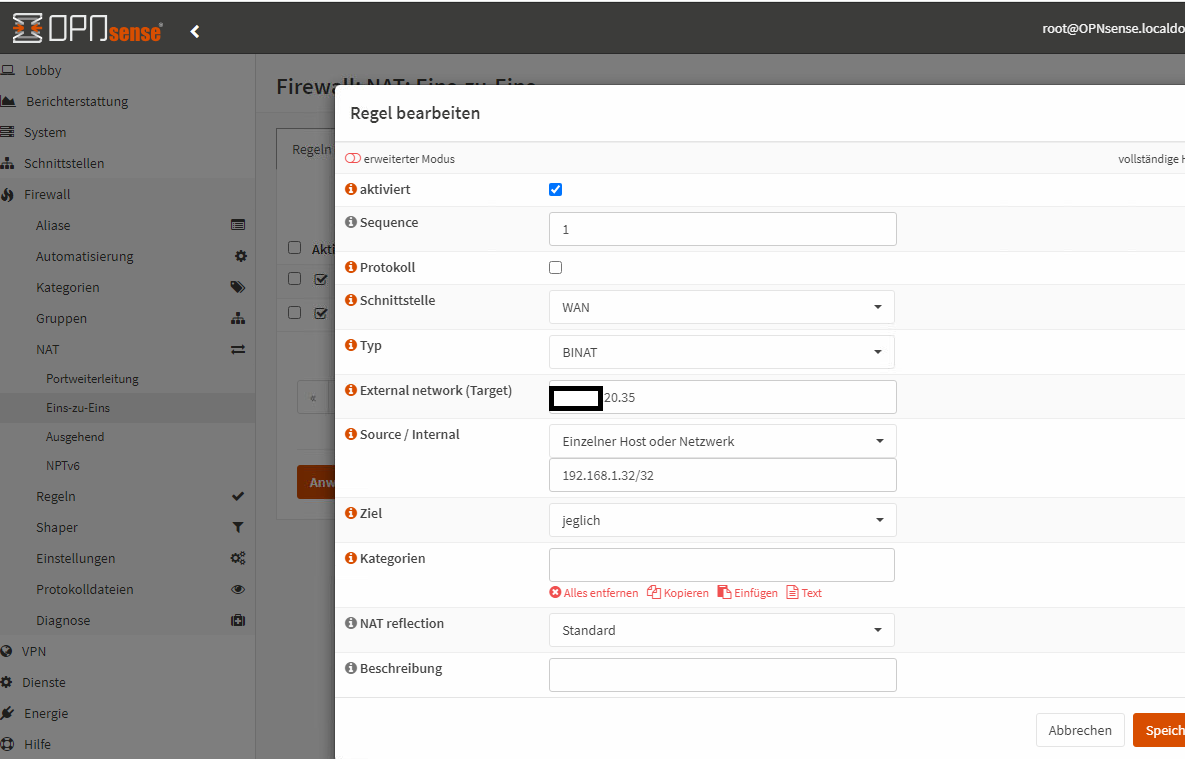Show help info for Schnittstelle field
This screenshot has width=1185, height=759.
(351, 299)
